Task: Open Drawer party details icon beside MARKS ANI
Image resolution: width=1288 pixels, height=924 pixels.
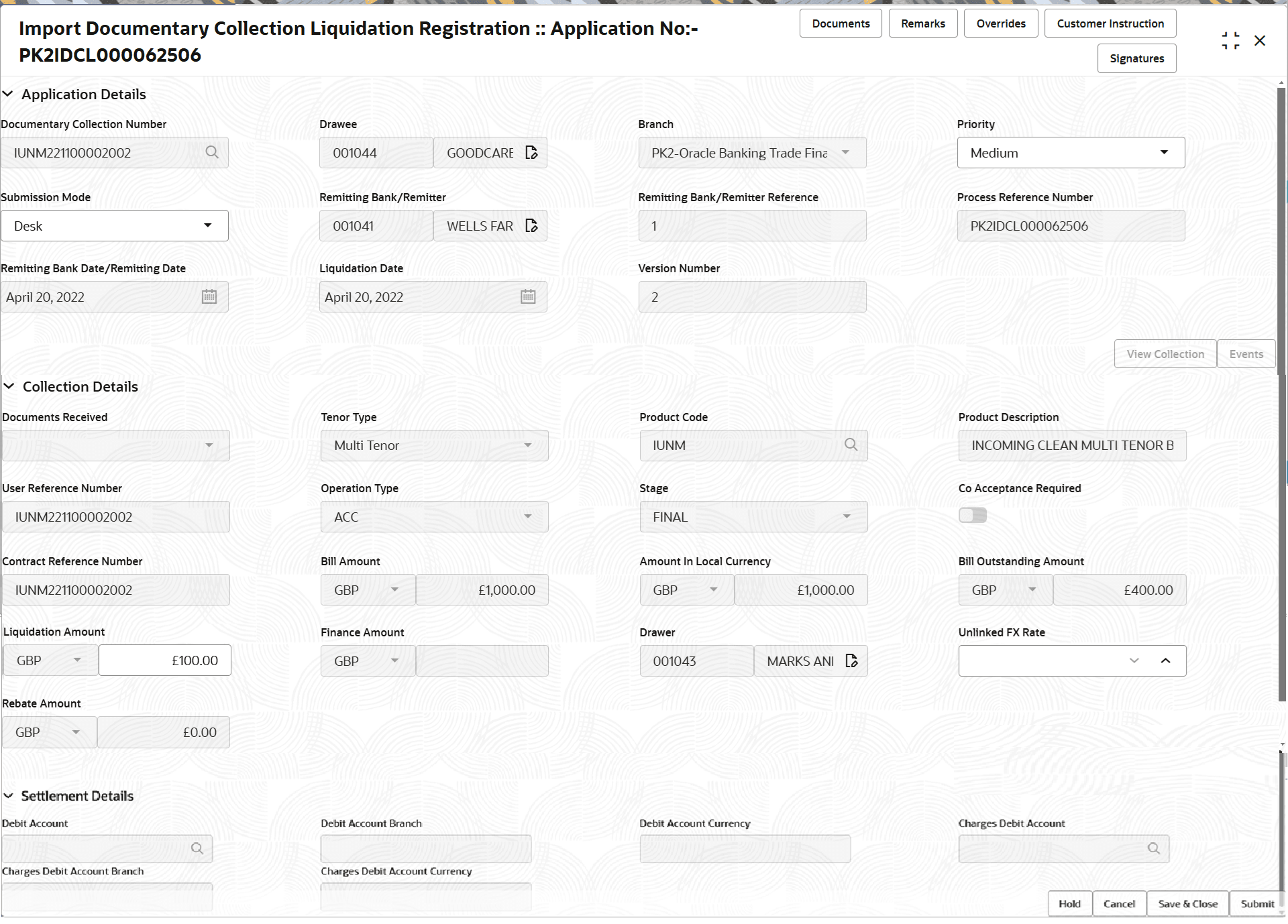Action: 851,660
